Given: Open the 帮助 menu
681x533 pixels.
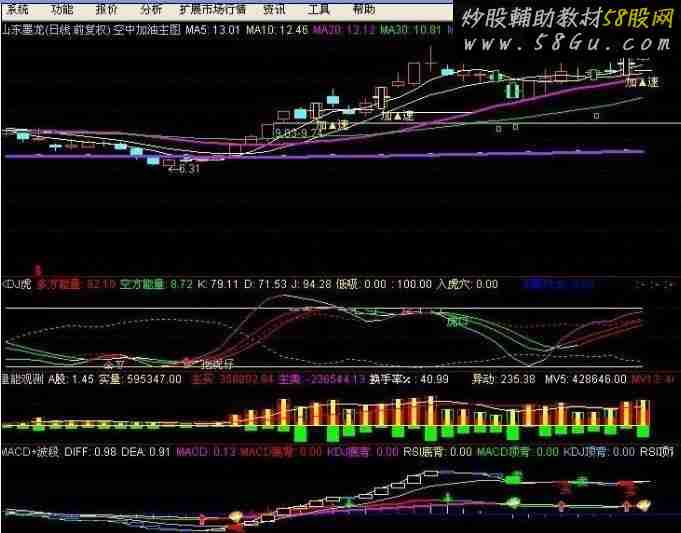Looking at the screenshot, I should [x=363, y=9].
